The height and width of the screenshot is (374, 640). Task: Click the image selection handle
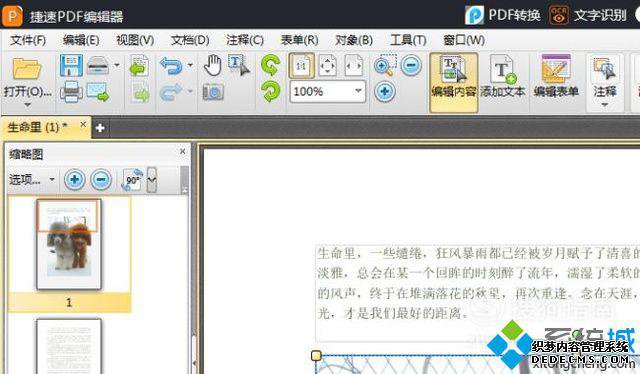pos(316,356)
